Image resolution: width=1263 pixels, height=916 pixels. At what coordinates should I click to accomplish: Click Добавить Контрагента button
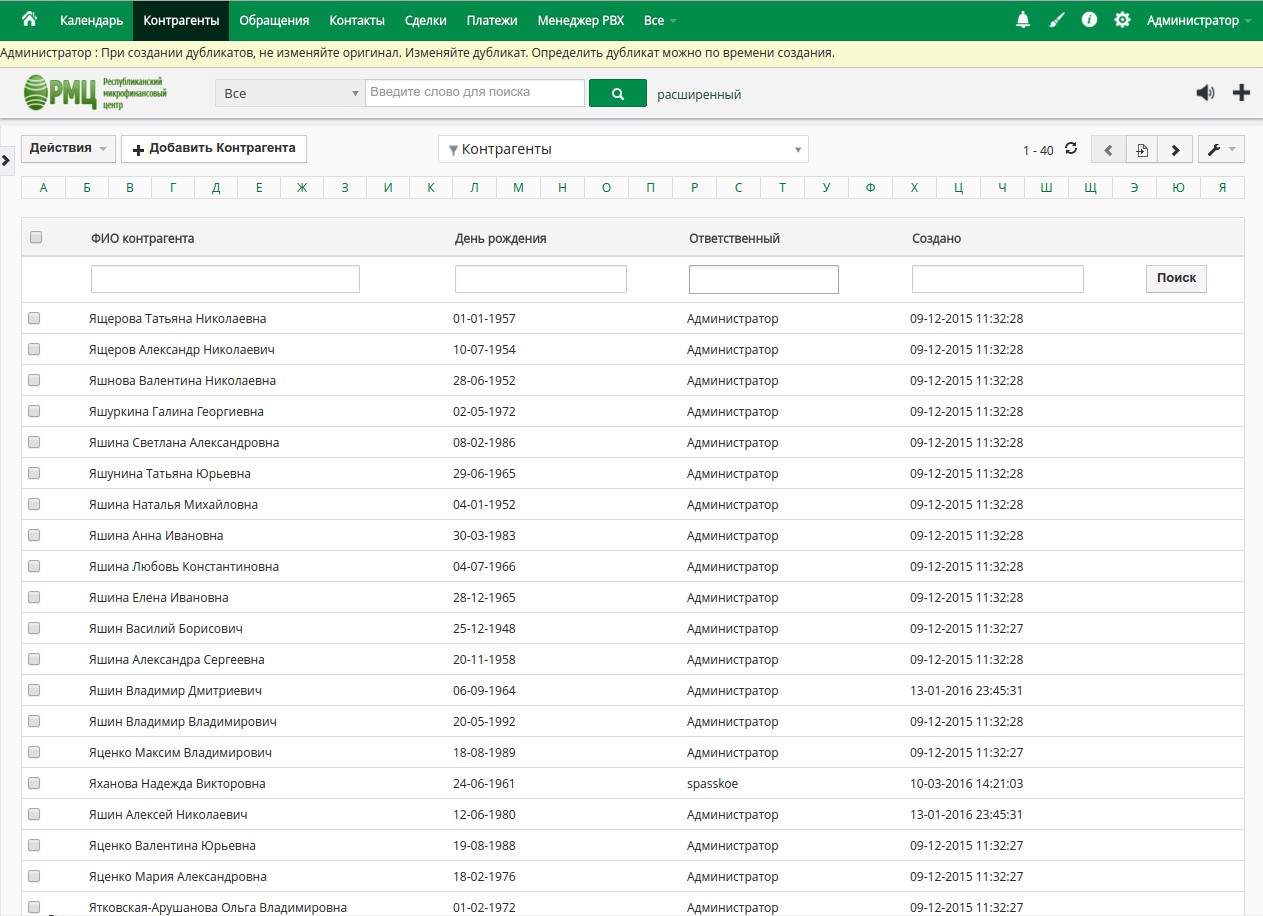click(214, 148)
